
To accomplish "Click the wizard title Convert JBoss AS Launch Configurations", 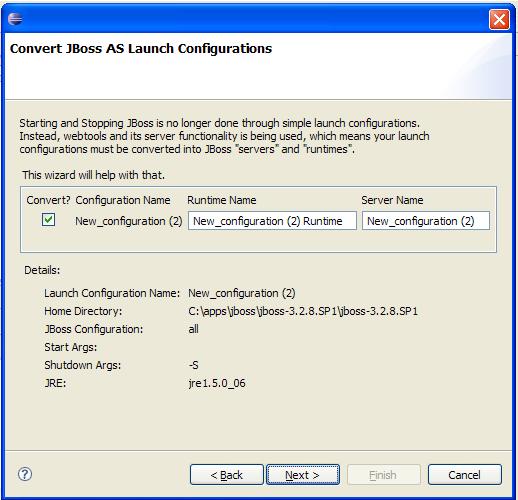I will (x=141, y=49).
